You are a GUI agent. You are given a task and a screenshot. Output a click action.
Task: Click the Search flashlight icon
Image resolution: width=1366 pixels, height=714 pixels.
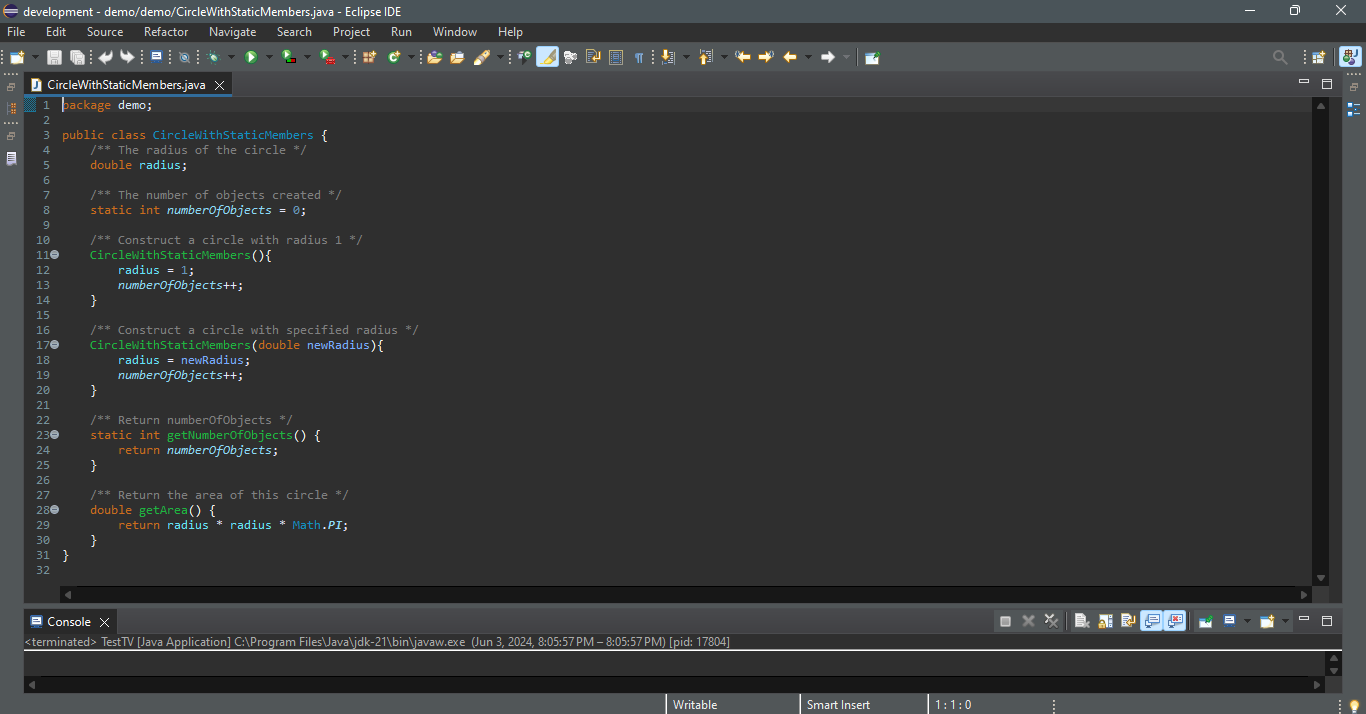pyautogui.click(x=482, y=57)
